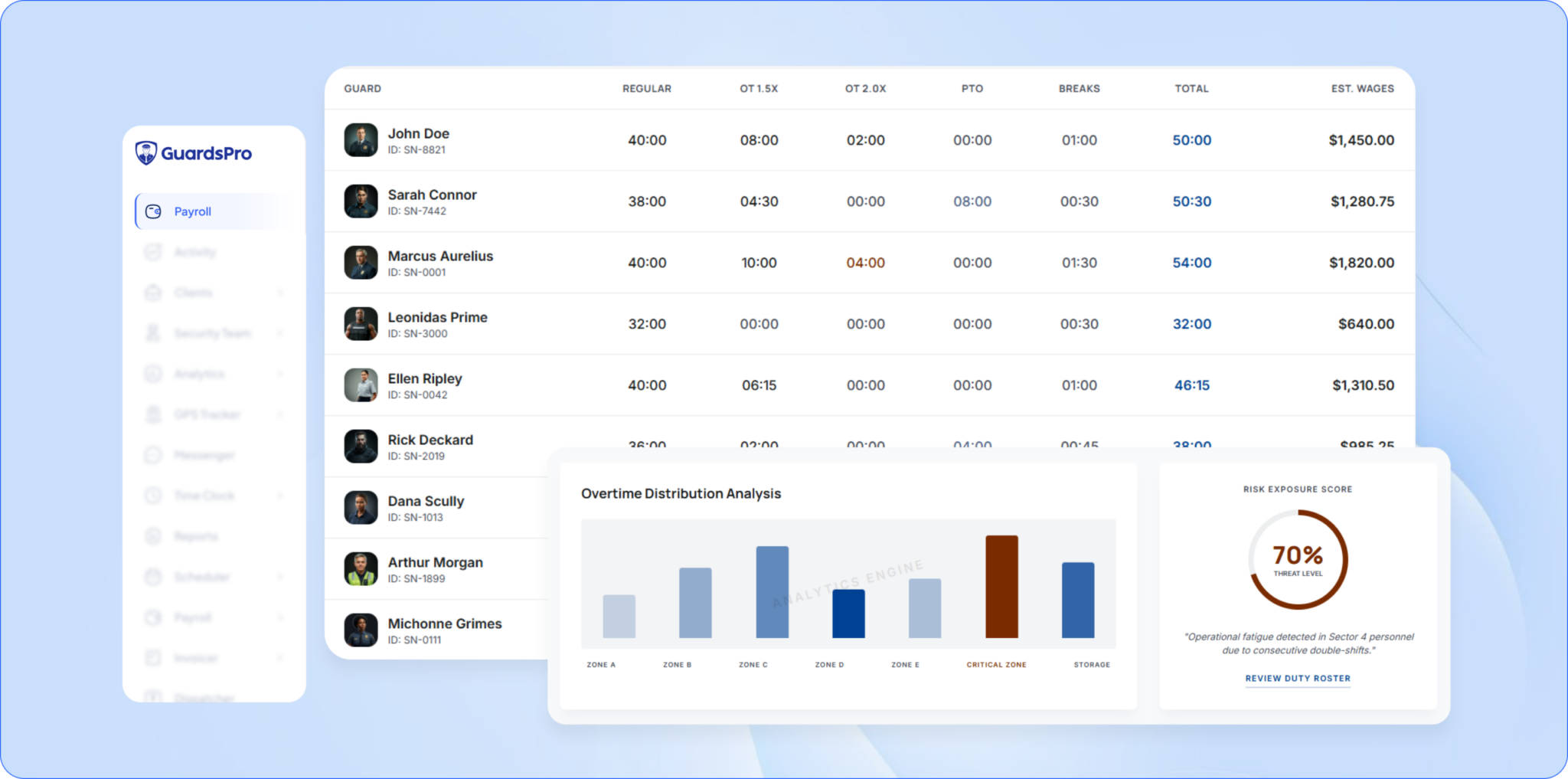Click the Security Team person icon

click(x=153, y=333)
